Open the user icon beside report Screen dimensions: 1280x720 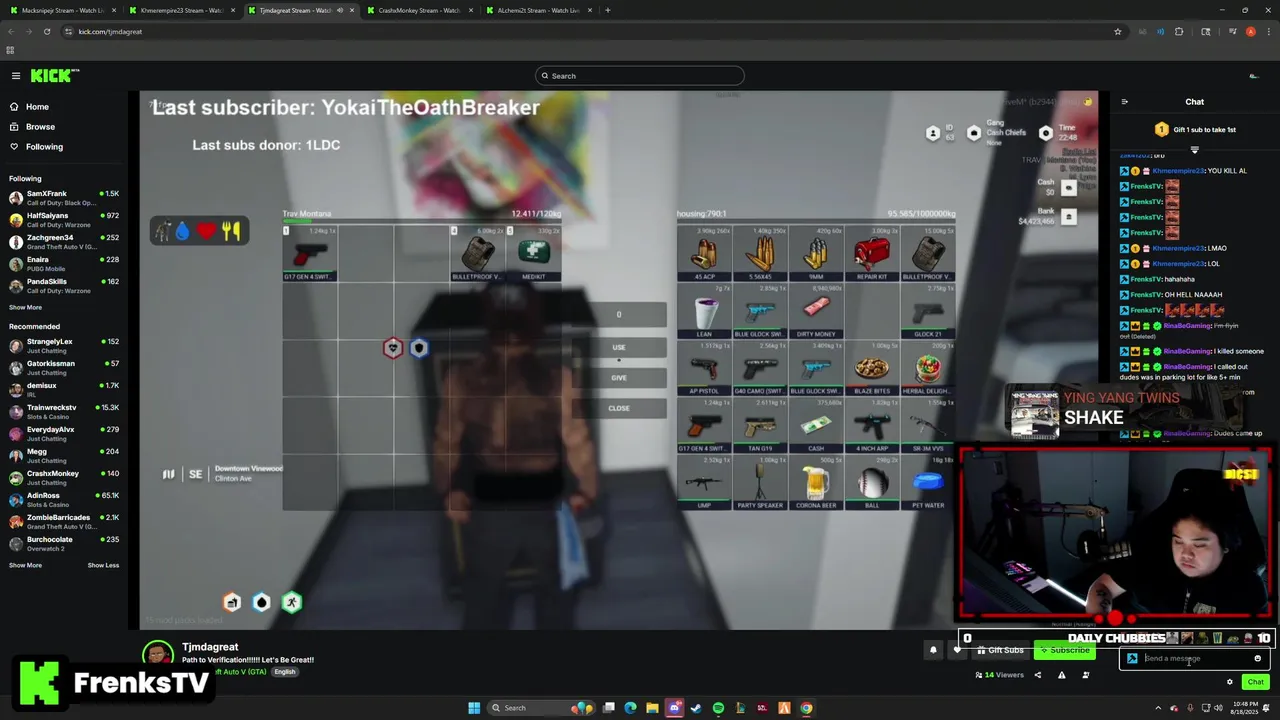coord(1086,675)
